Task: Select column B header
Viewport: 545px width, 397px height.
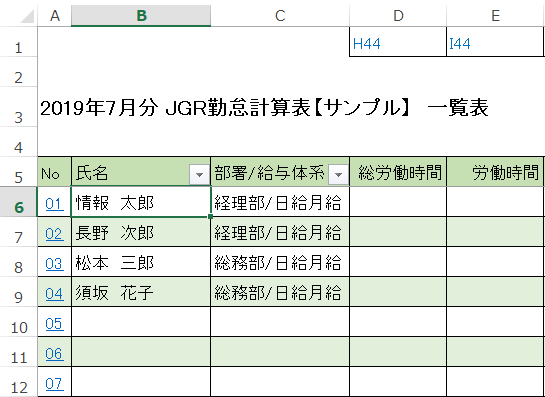Action: [x=141, y=16]
